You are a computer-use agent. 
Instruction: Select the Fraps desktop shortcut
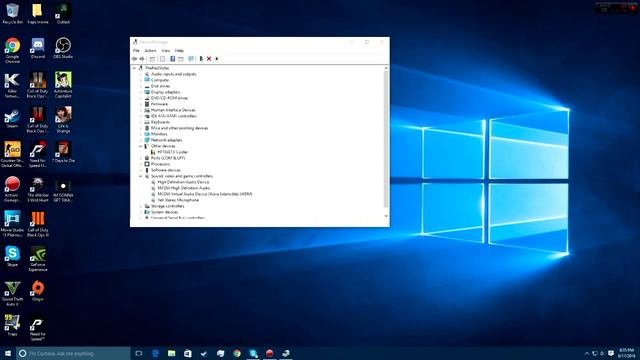[12, 325]
